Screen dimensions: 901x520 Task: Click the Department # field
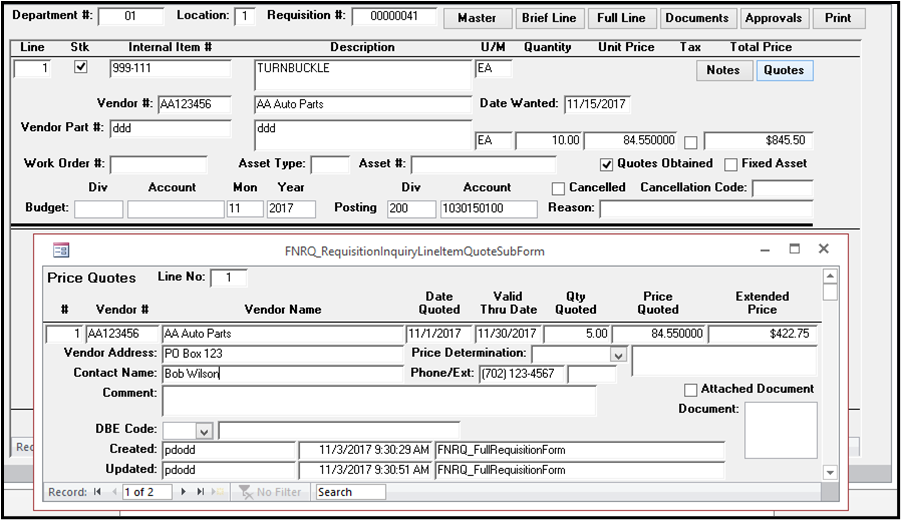click(130, 16)
